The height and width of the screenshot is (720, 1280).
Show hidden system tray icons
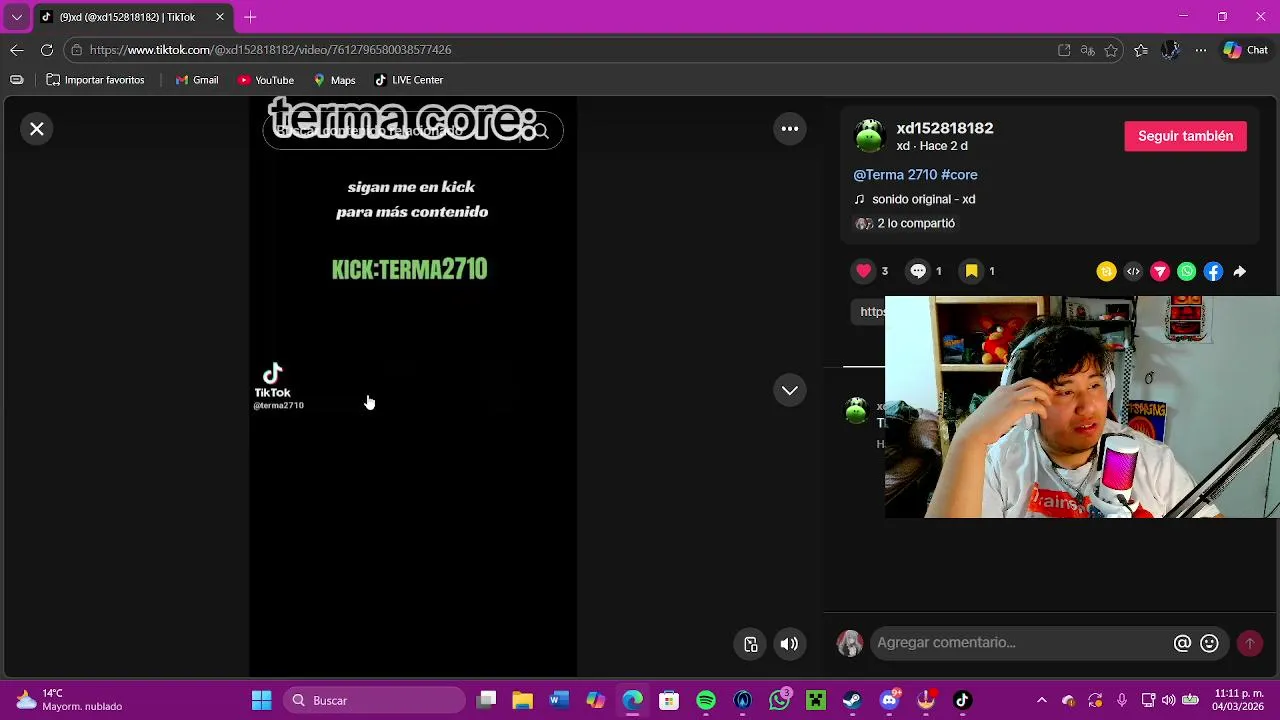coord(1042,701)
